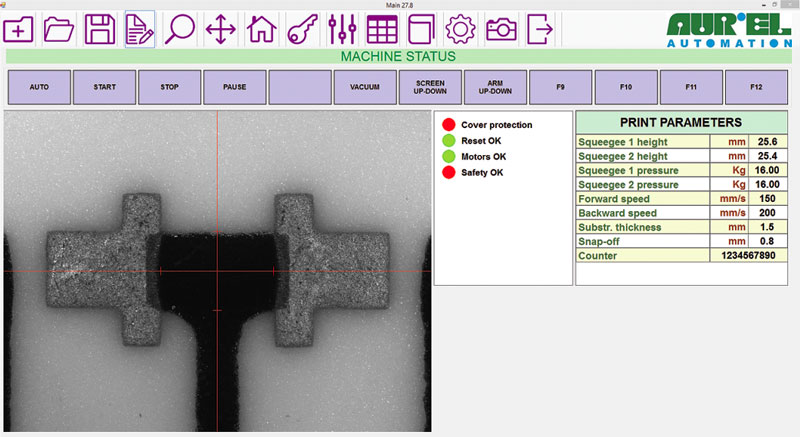800x437 pixels.
Task: Select Squeegee 2 pressure value field
Action: (767, 185)
